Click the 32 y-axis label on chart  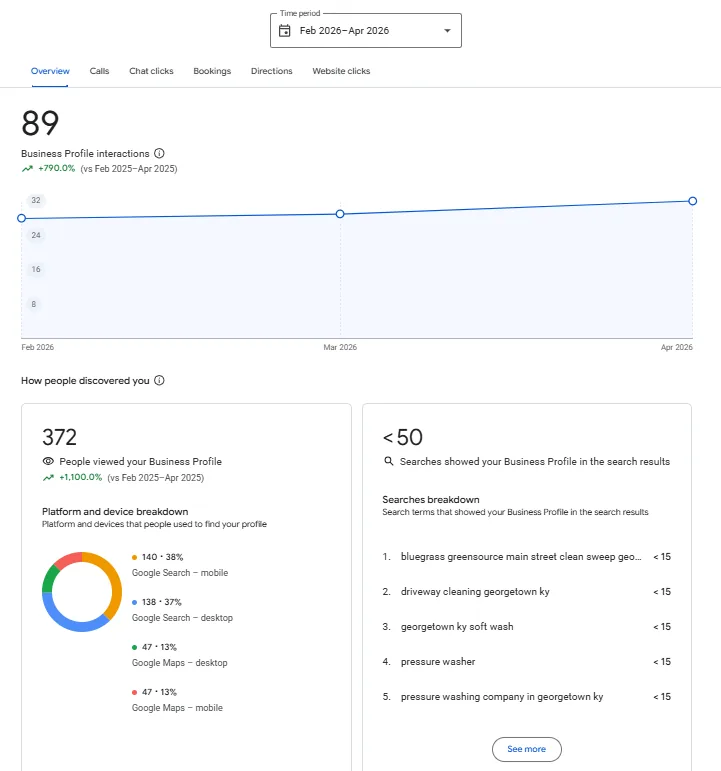36,200
